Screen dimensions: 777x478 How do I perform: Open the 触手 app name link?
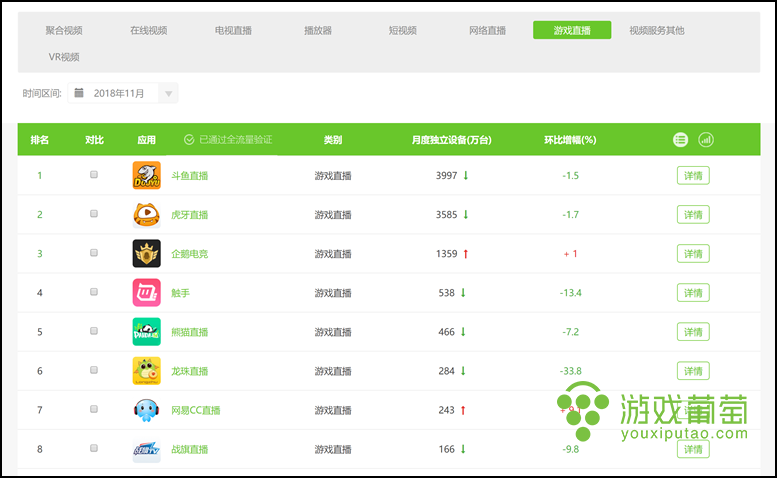pyautogui.click(x=180, y=293)
